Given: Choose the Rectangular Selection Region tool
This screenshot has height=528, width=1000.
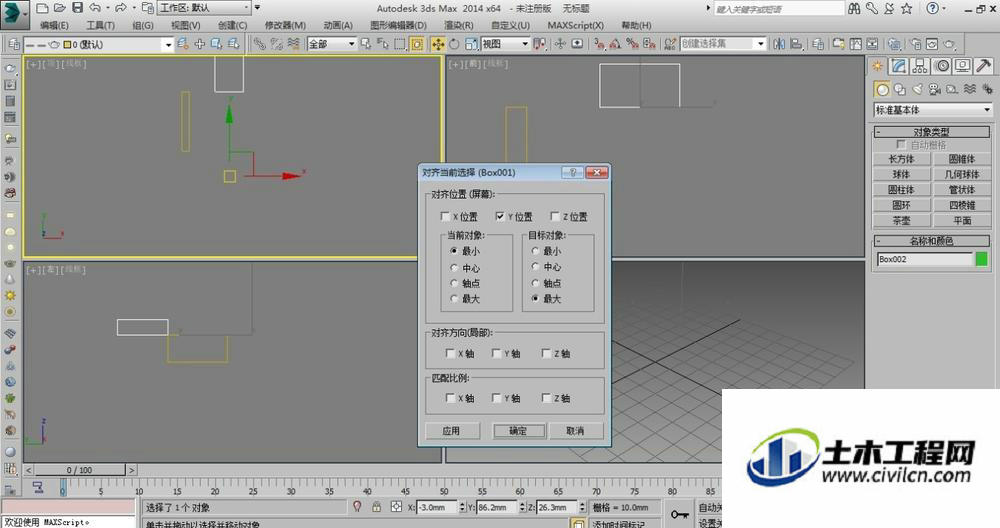Looking at the screenshot, I should pos(399,43).
